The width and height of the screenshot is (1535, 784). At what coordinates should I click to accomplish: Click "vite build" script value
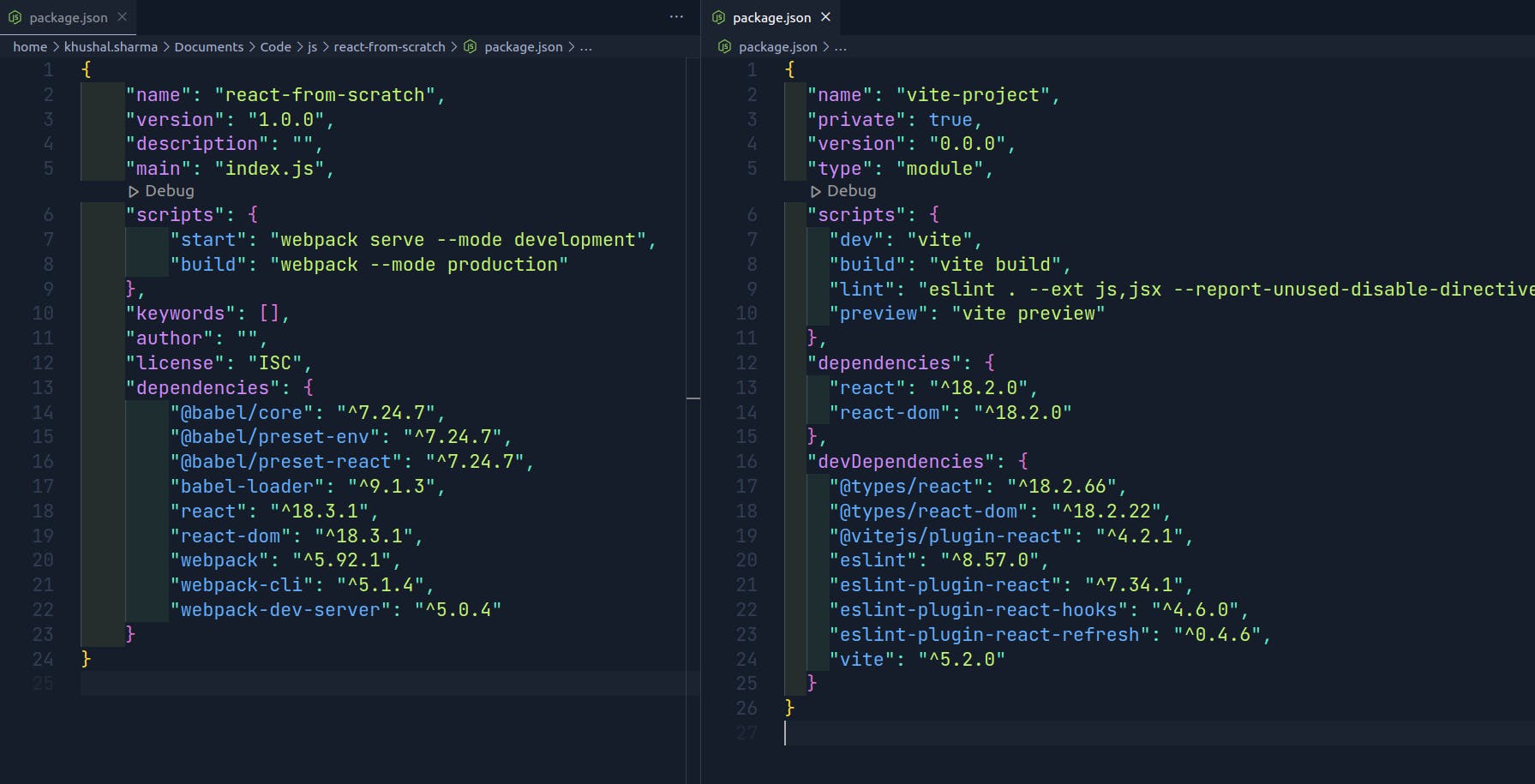[995, 265]
